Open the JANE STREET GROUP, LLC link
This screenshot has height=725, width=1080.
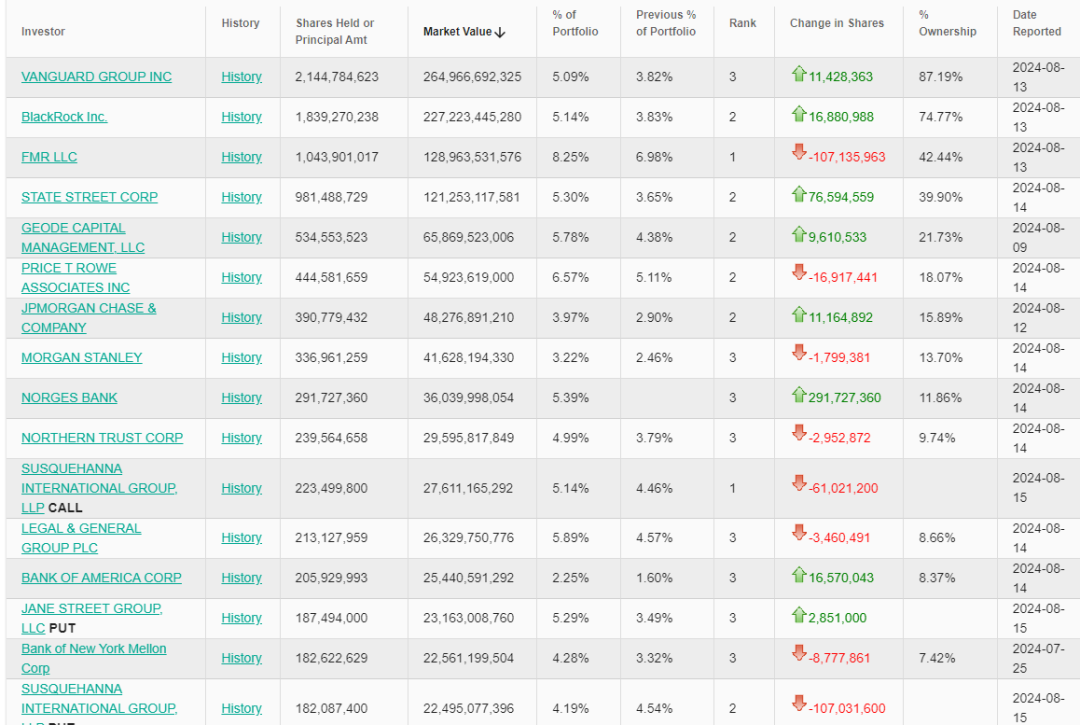pos(92,618)
